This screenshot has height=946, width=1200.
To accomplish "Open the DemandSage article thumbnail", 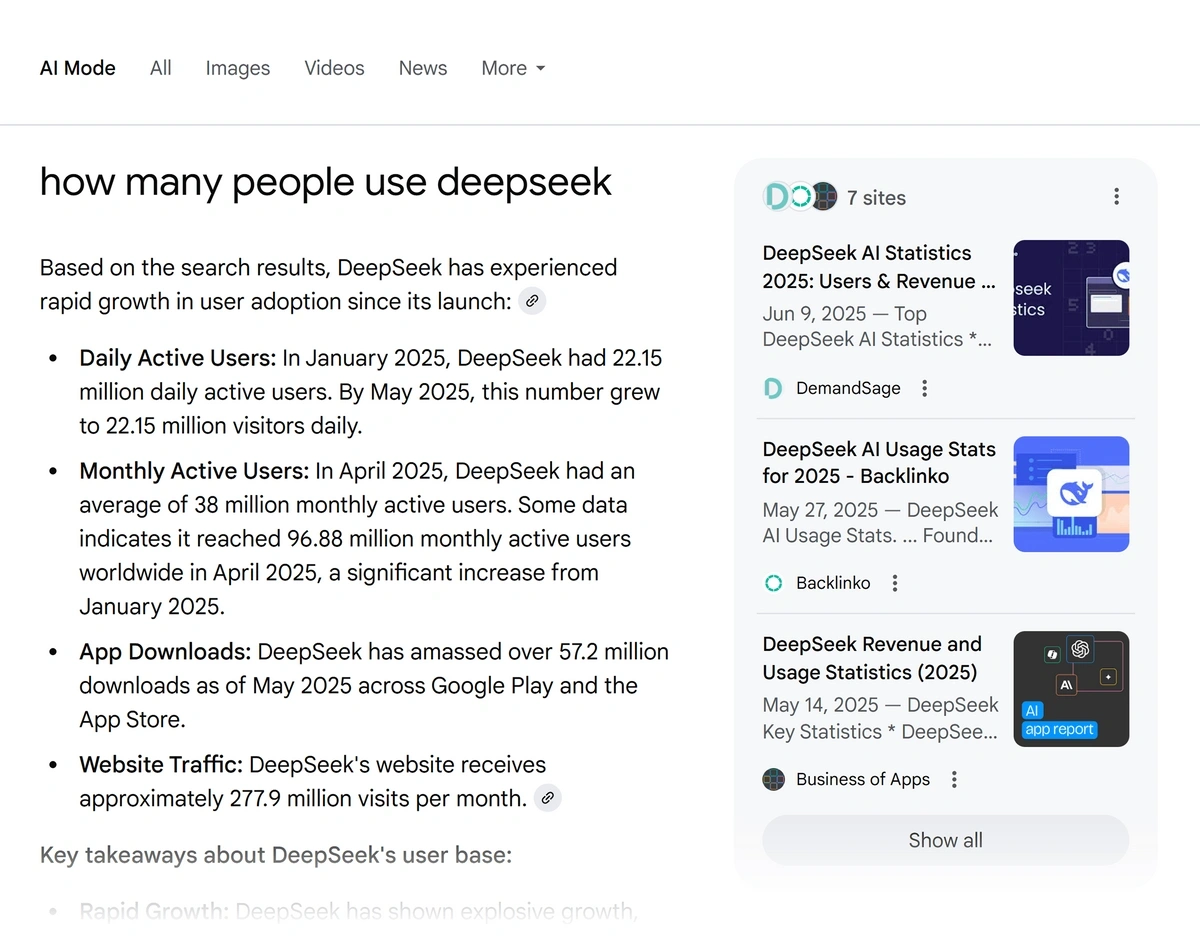I will click(1071, 298).
